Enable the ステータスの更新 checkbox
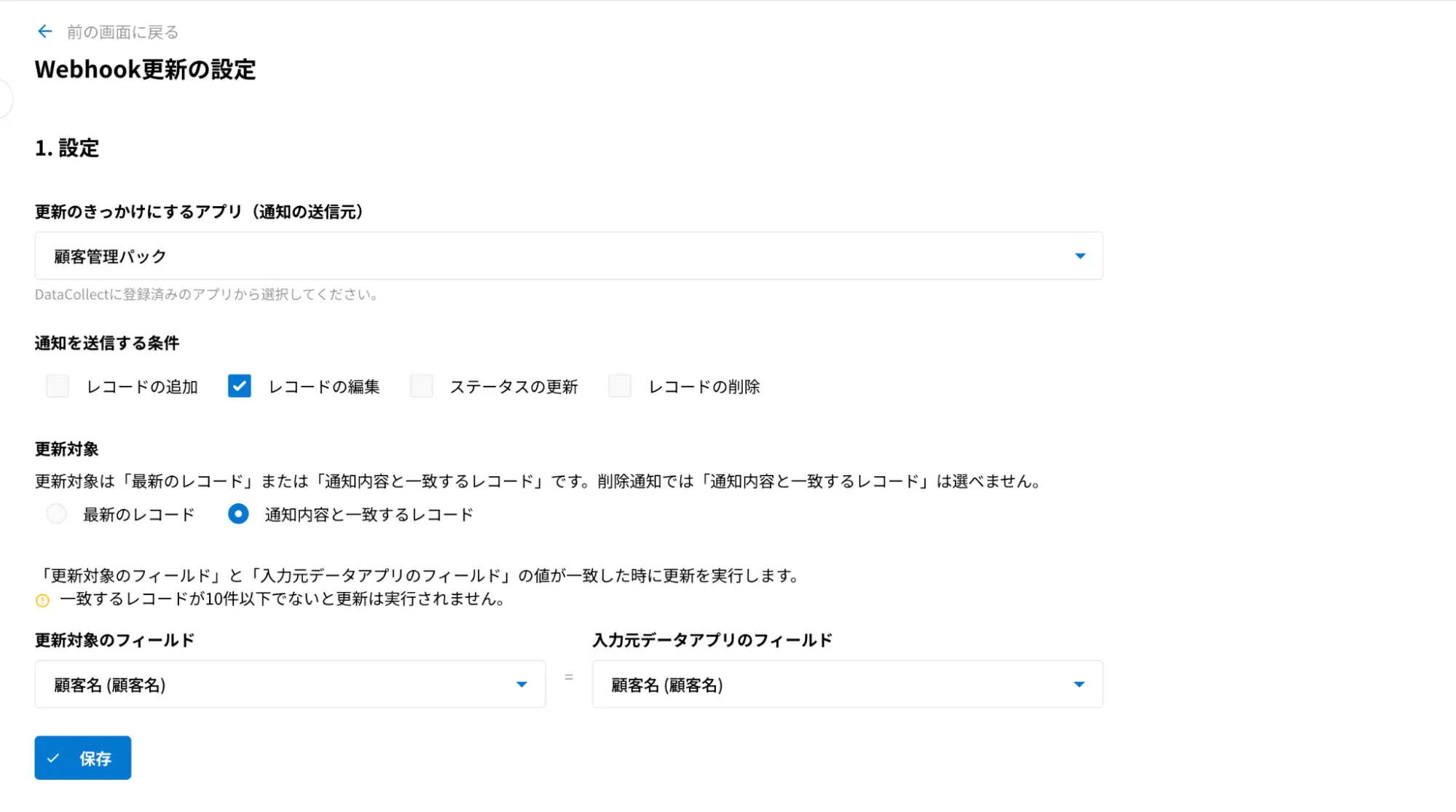The width and height of the screenshot is (1456, 812). tap(422, 386)
